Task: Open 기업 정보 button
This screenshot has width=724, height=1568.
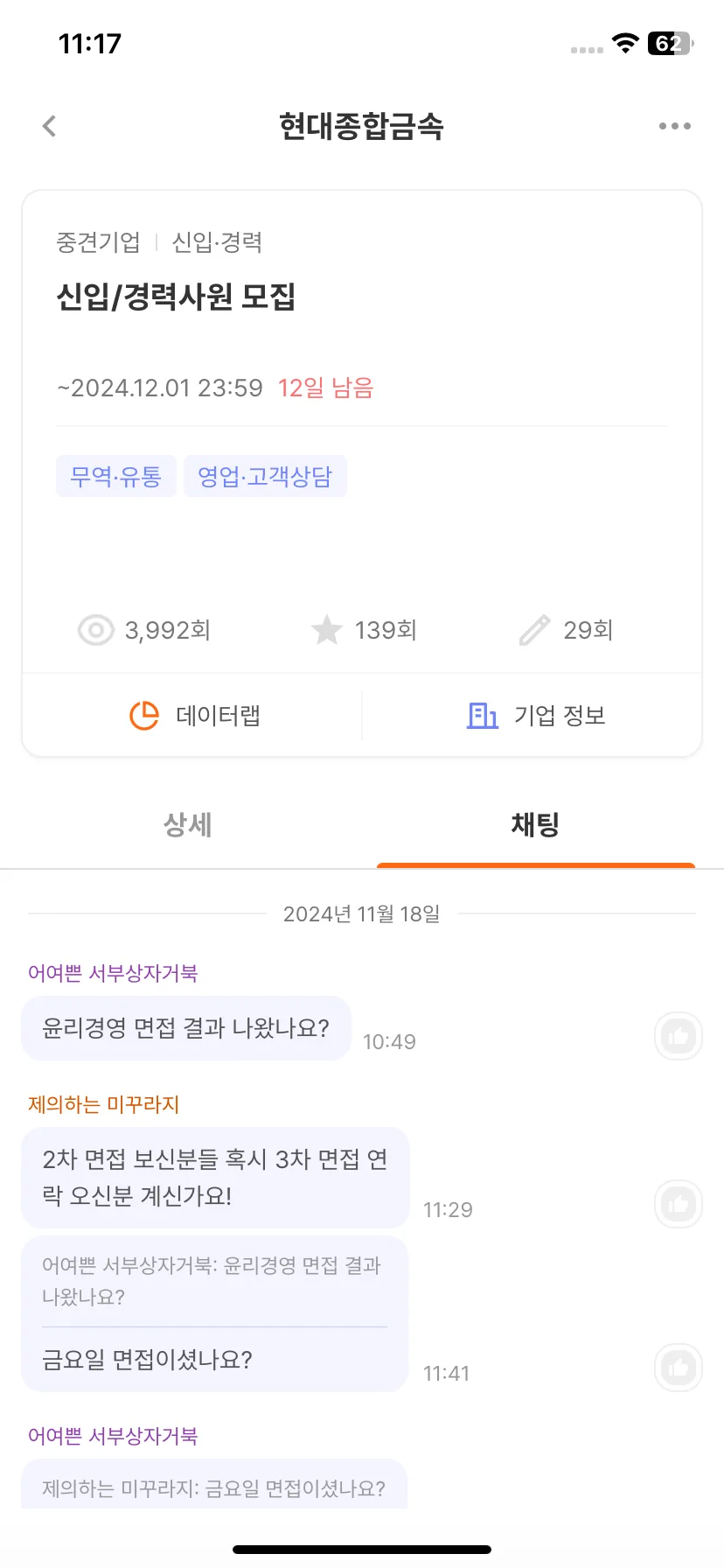Action: (x=533, y=716)
